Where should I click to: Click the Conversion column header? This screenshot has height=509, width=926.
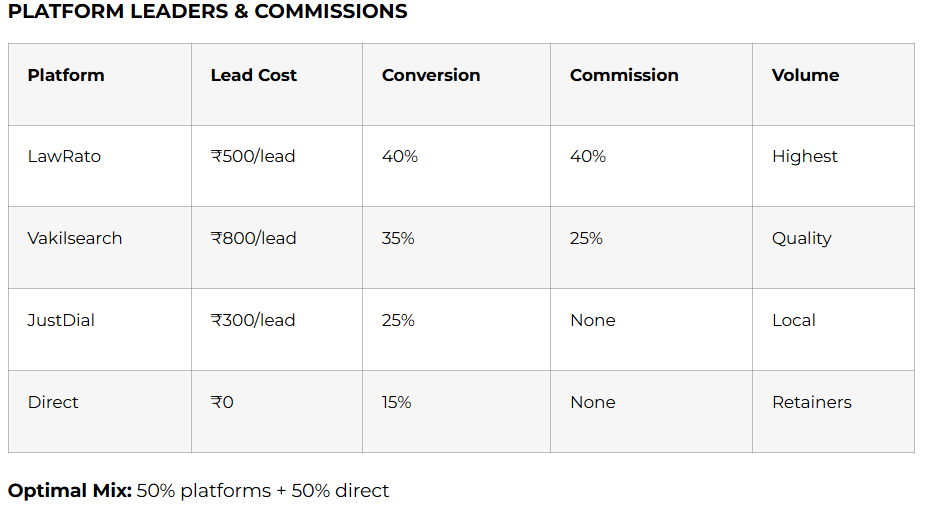coord(431,75)
